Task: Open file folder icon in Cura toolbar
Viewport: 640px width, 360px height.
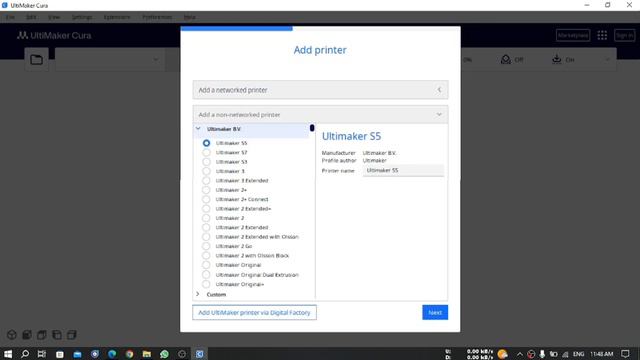Action: click(36, 60)
